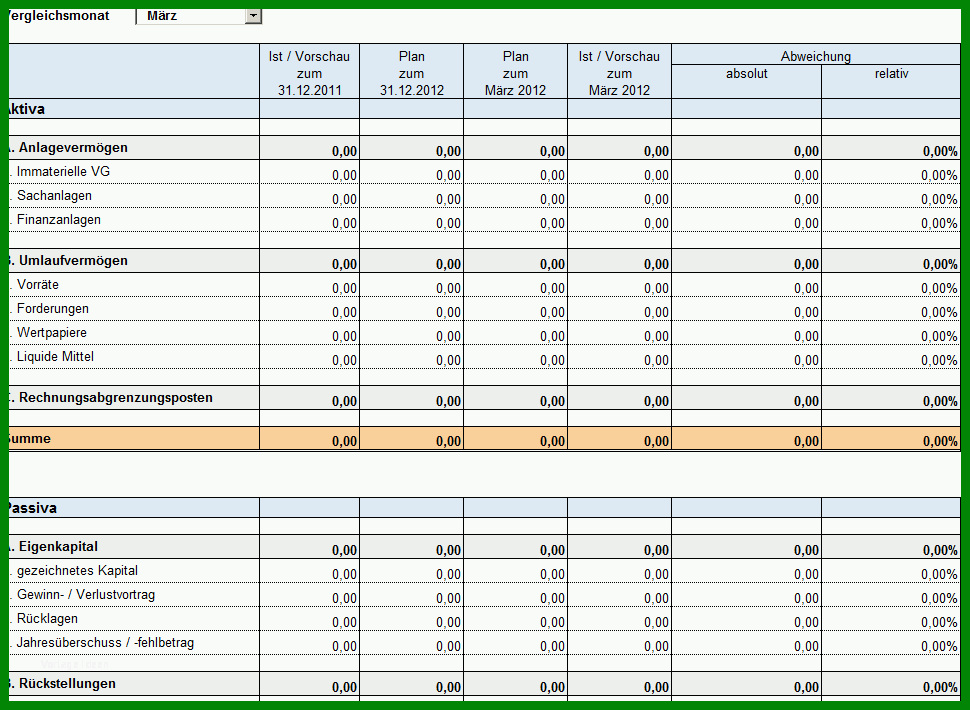Select the 'Gewinn- / Verlustvortrag' row label
The image size is (970, 710).
tap(86, 595)
